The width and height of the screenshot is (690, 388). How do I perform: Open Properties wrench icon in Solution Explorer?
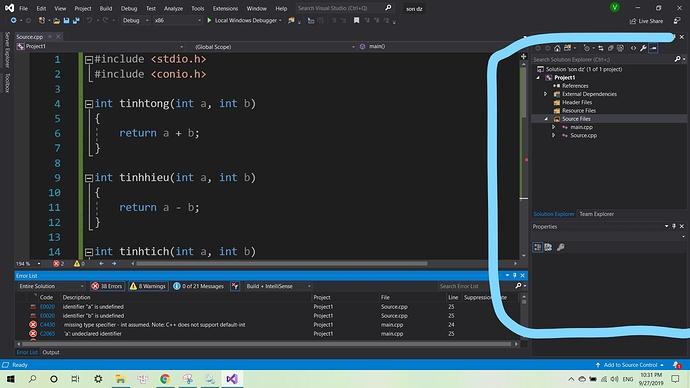(643, 48)
